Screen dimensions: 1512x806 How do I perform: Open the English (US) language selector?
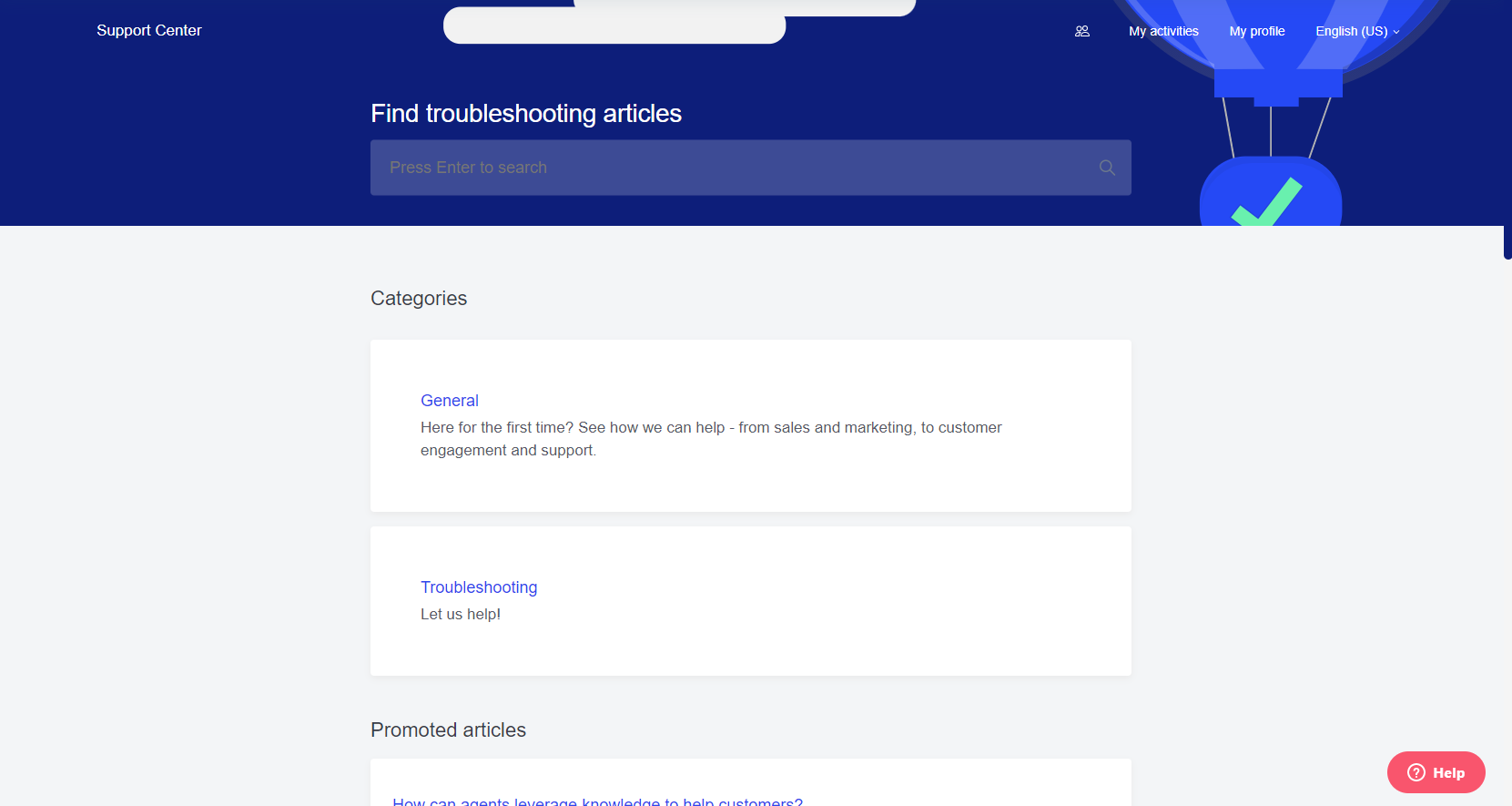[x=1352, y=31]
